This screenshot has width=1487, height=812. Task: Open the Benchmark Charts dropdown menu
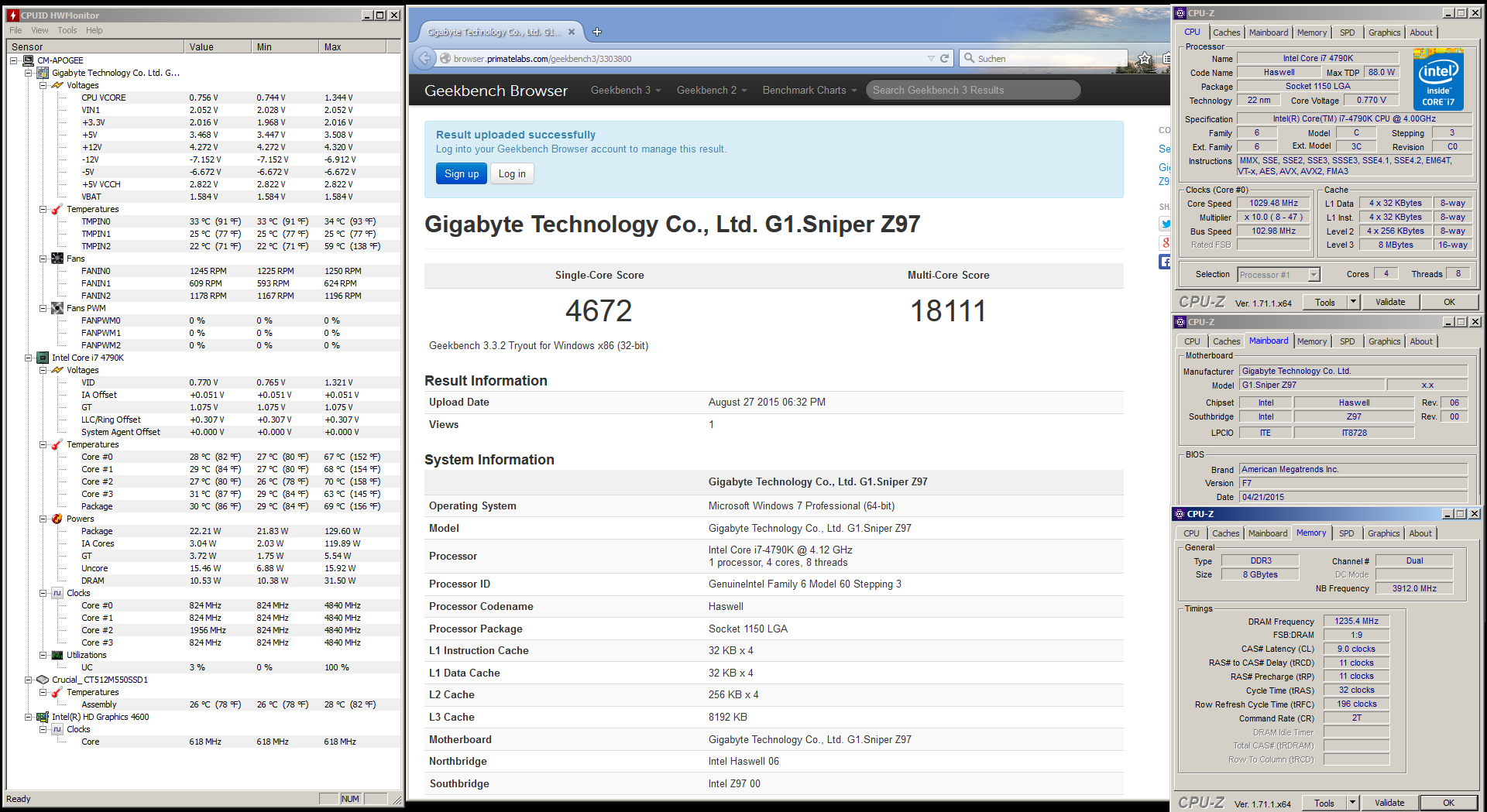click(x=809, y=91)
